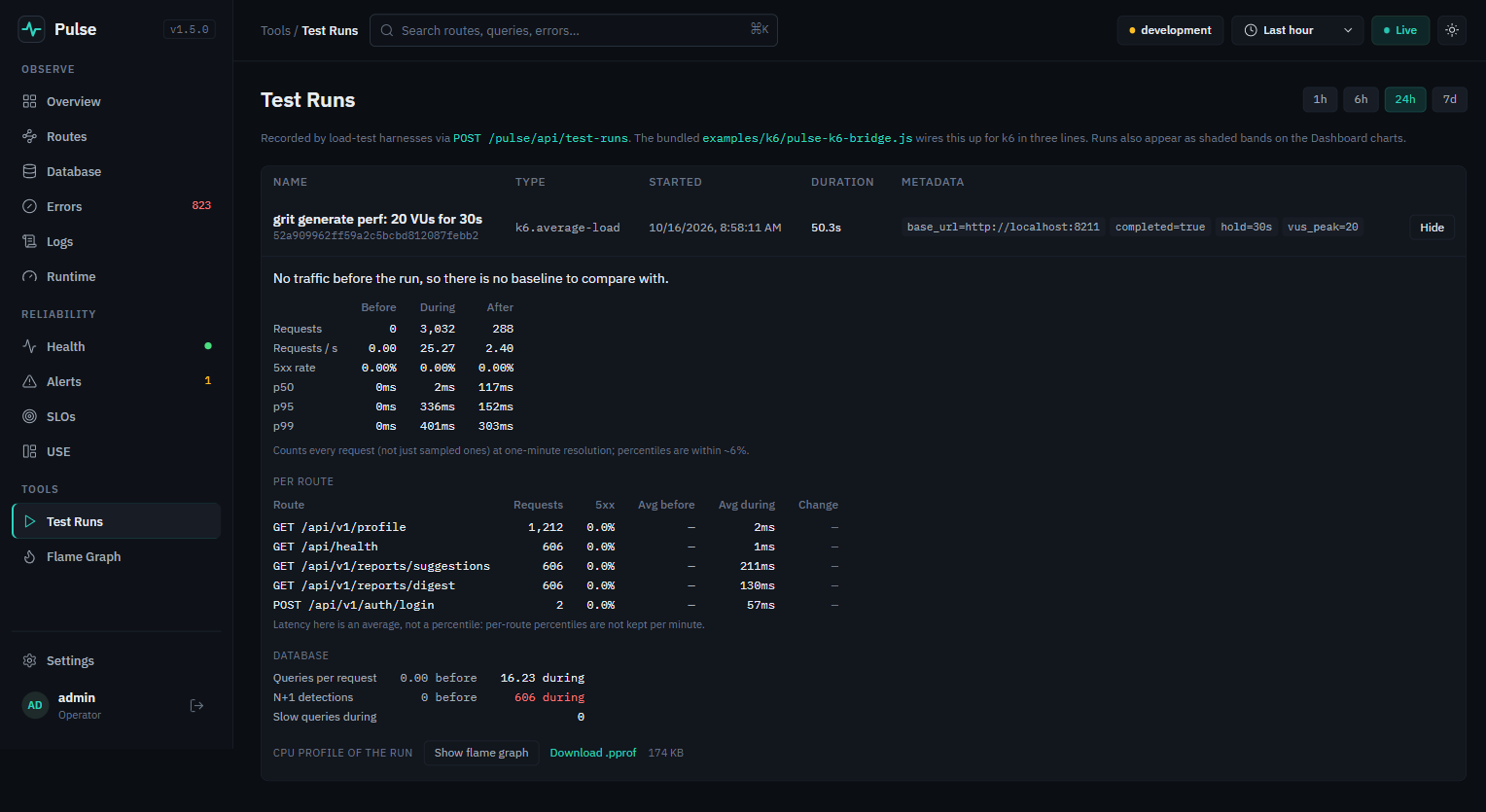This screenshot has height=812, width=1486.
Task: Toggle Live updates mode
Action: coord(1400,30)
